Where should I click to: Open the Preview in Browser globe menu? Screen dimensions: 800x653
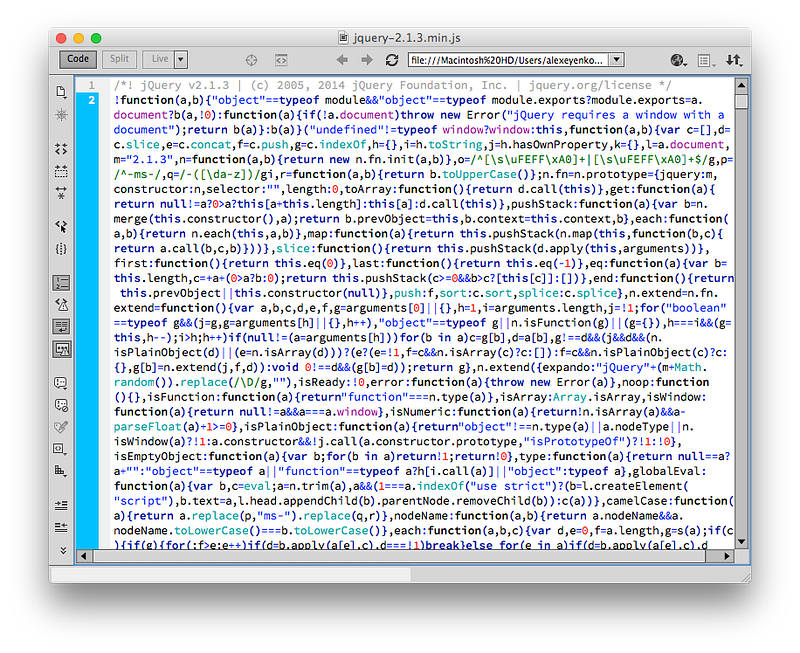click(679, 60)
